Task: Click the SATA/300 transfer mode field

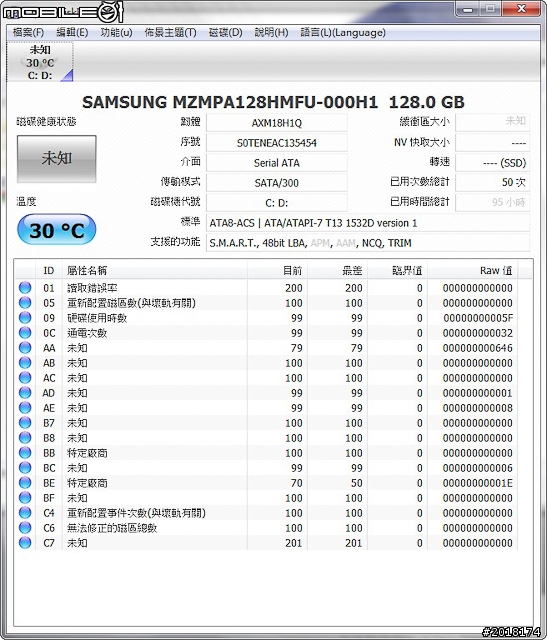Action: click(277, 183)
